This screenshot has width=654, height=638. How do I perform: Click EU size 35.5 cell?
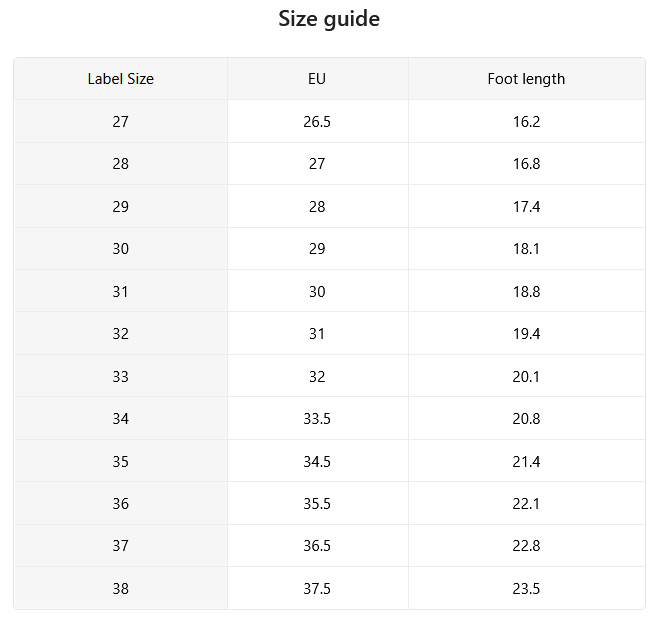coord(317,503)
